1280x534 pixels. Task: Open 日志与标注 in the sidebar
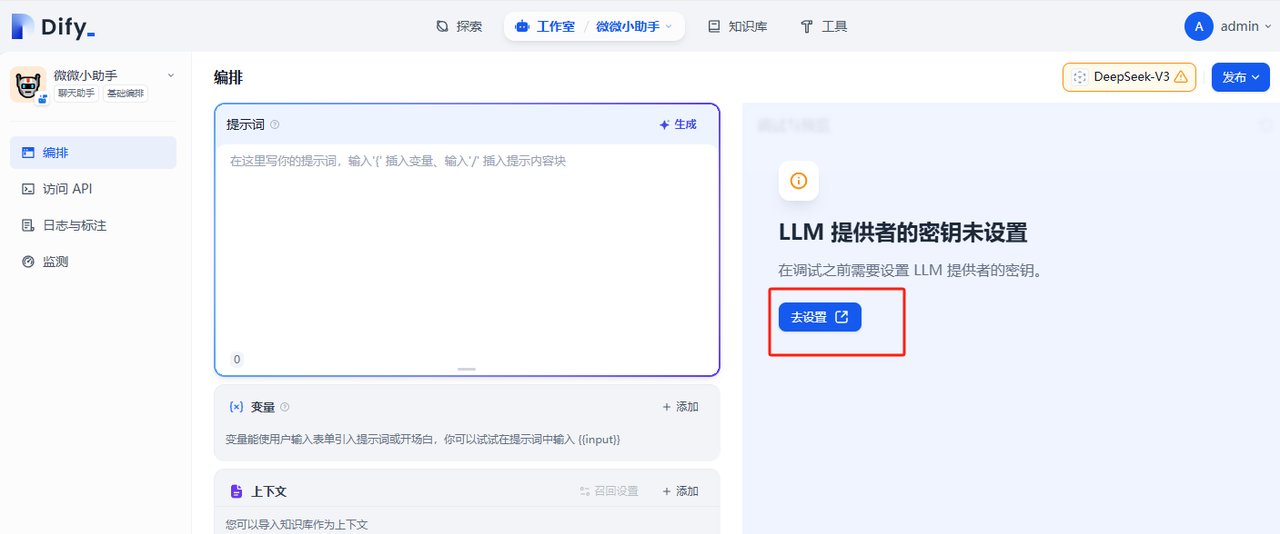coord(93,225)
